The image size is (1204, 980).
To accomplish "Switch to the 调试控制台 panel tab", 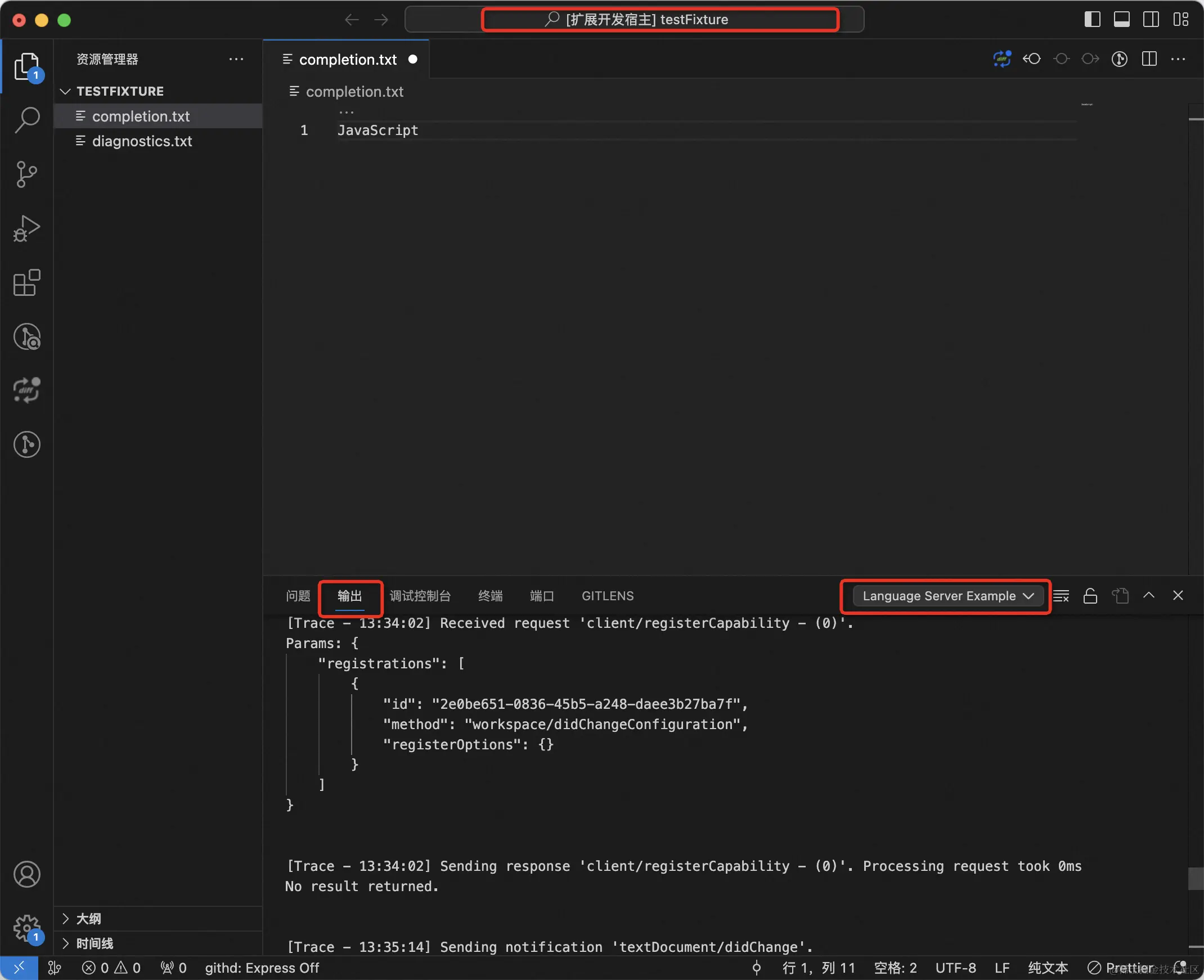I will pos(419,596).
